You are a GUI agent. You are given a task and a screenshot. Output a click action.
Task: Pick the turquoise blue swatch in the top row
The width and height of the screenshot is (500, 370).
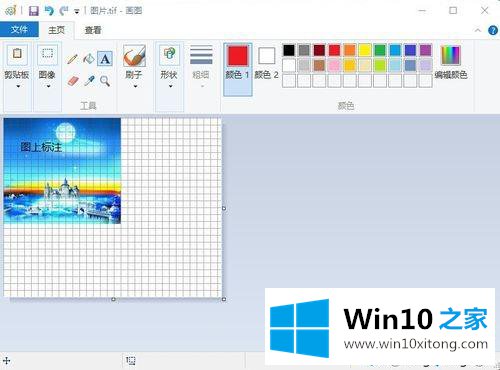pyautogui.click(x=395, y=50)
